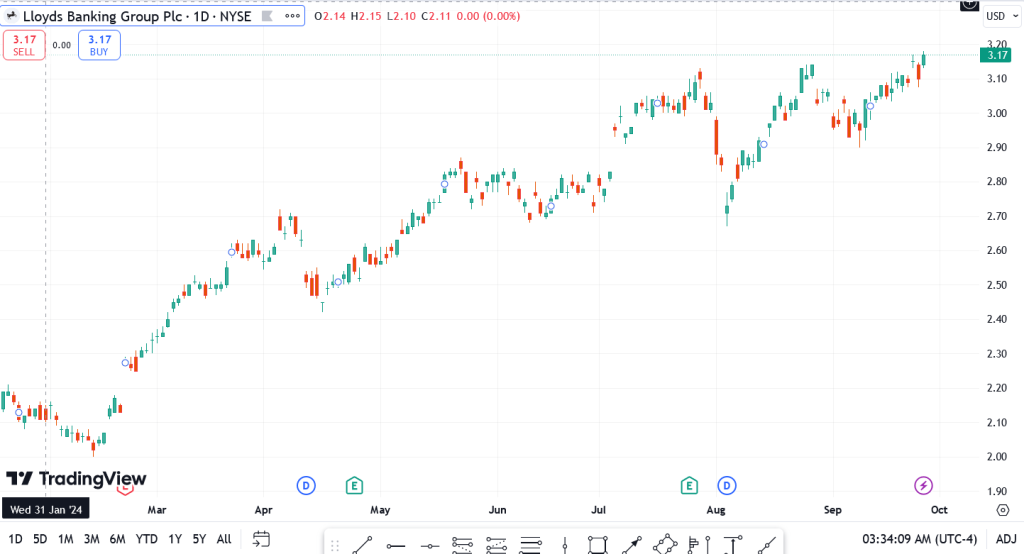This screenshot has width=1024, height=554.
Task: Select the horizontal ray drawing tool
Action: (396, 546)
